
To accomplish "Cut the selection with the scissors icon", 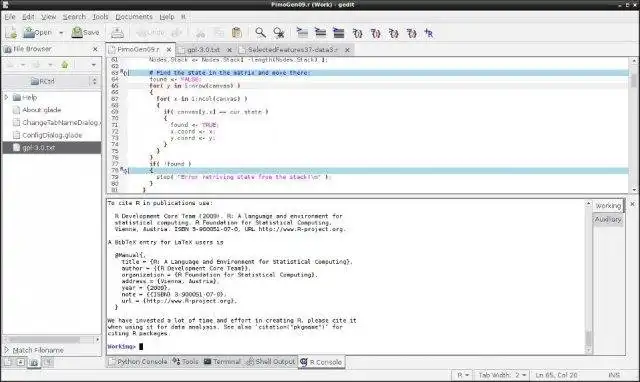I will pos(200,33).
